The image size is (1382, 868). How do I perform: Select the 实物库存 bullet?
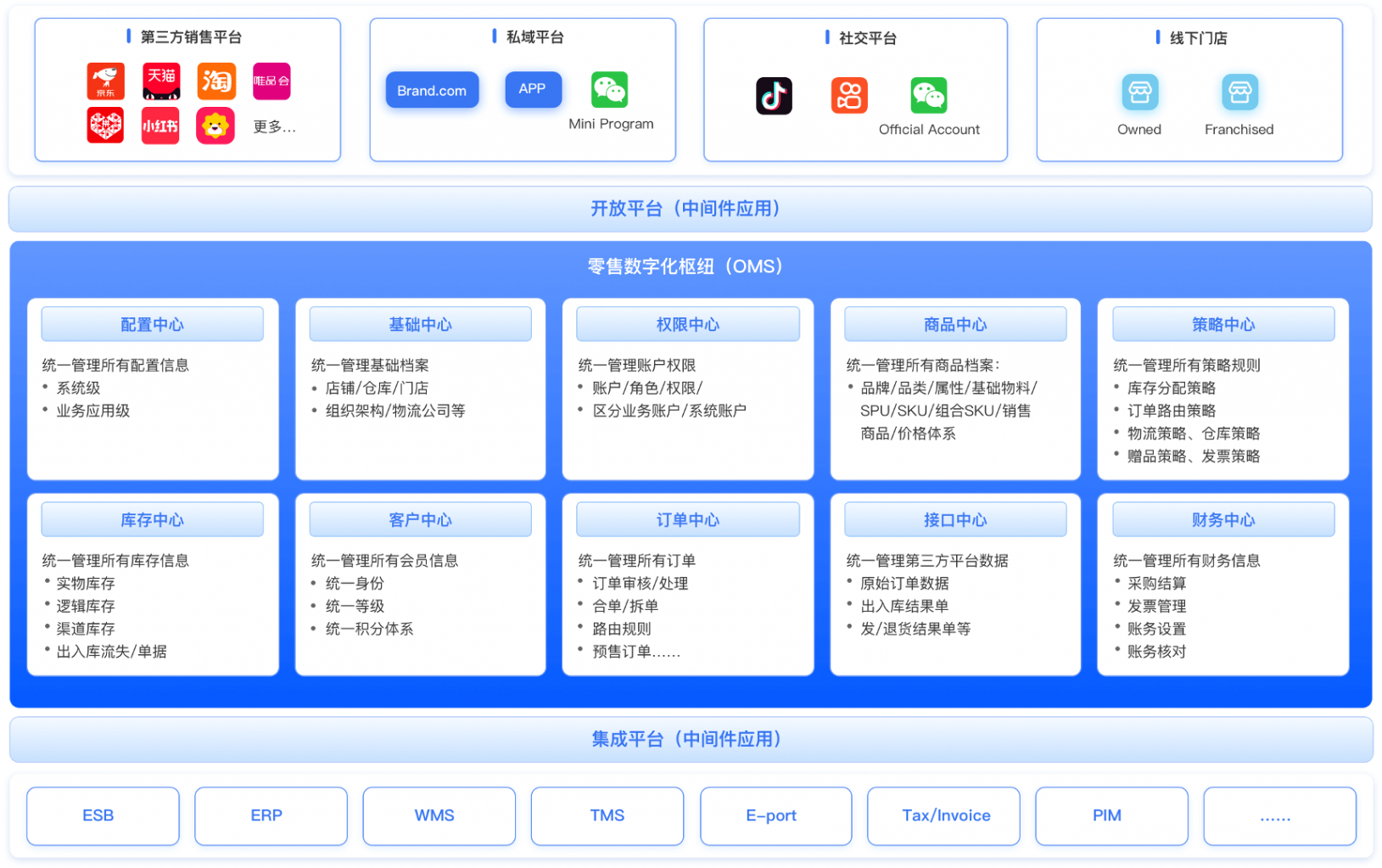(x=86, y=584)
